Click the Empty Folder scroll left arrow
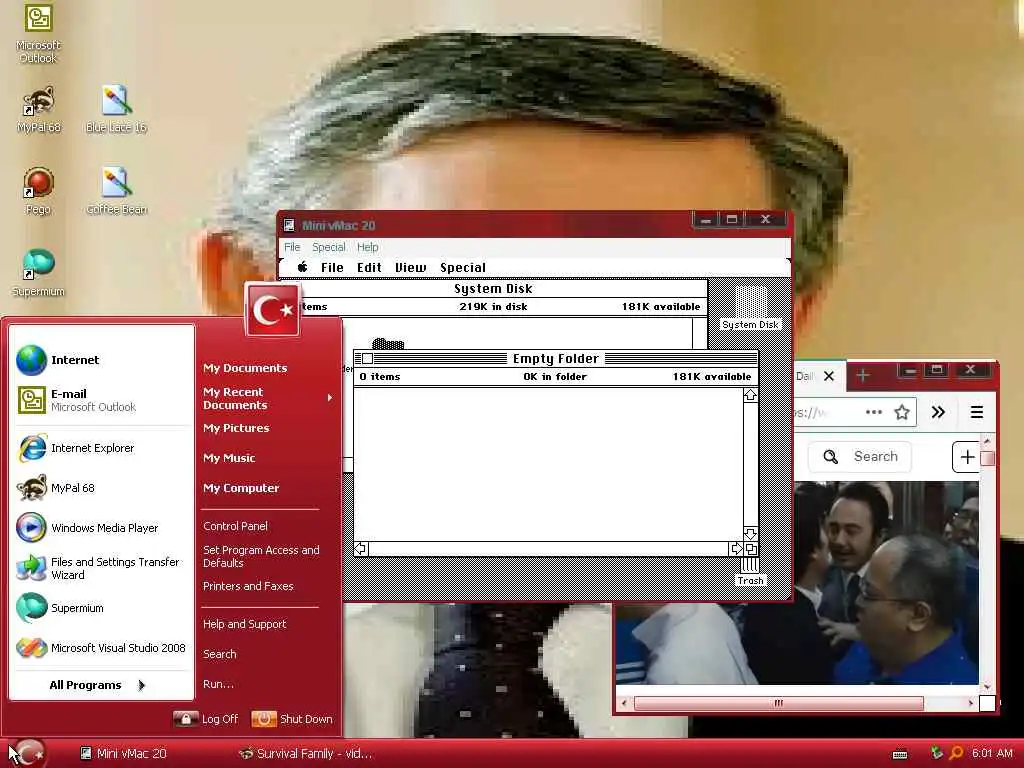This screenshot has height=768, width=1024. tap(361, 549)
